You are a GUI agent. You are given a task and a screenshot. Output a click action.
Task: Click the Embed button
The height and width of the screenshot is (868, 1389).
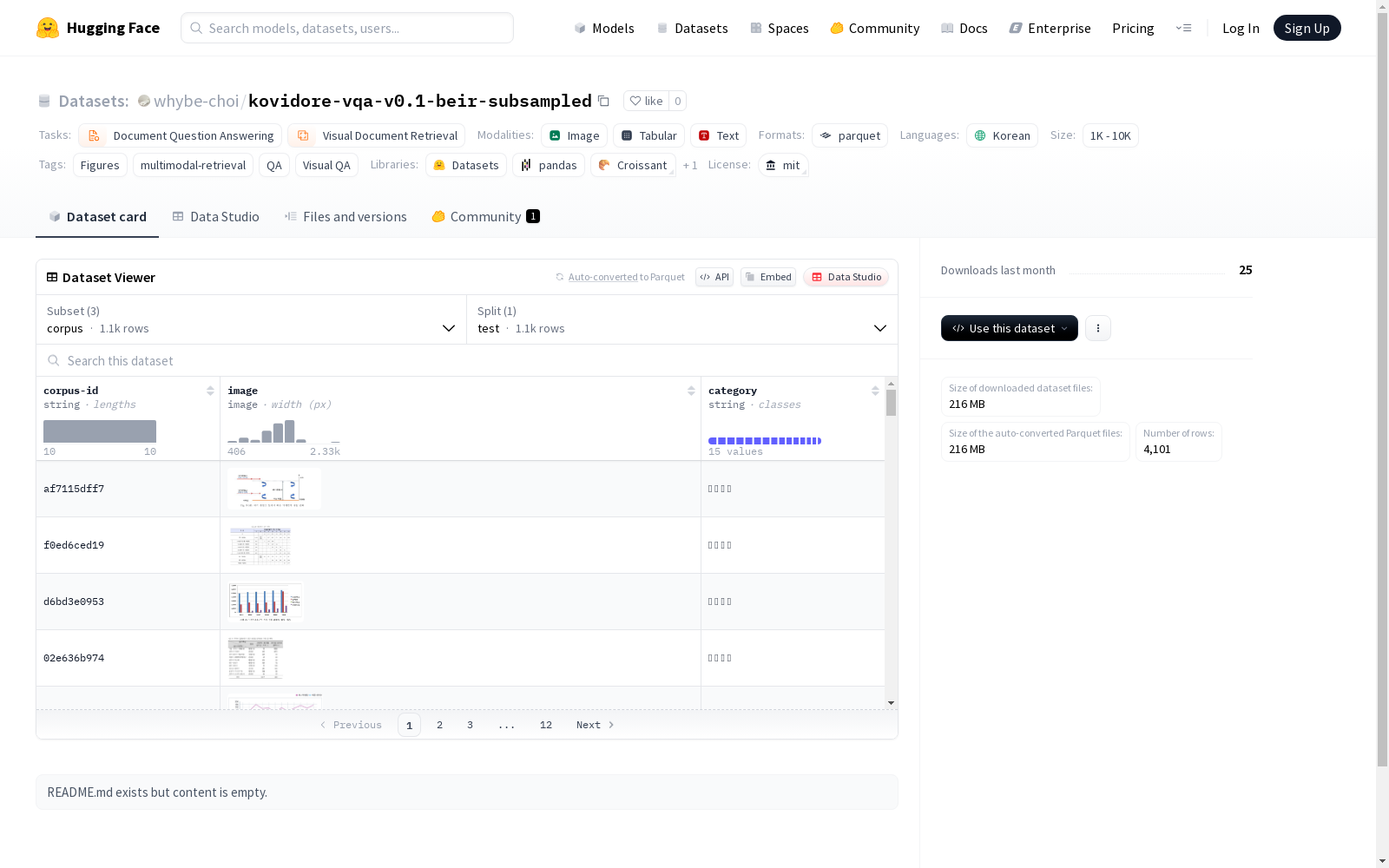pyautogui.click(x=768, y=277)
